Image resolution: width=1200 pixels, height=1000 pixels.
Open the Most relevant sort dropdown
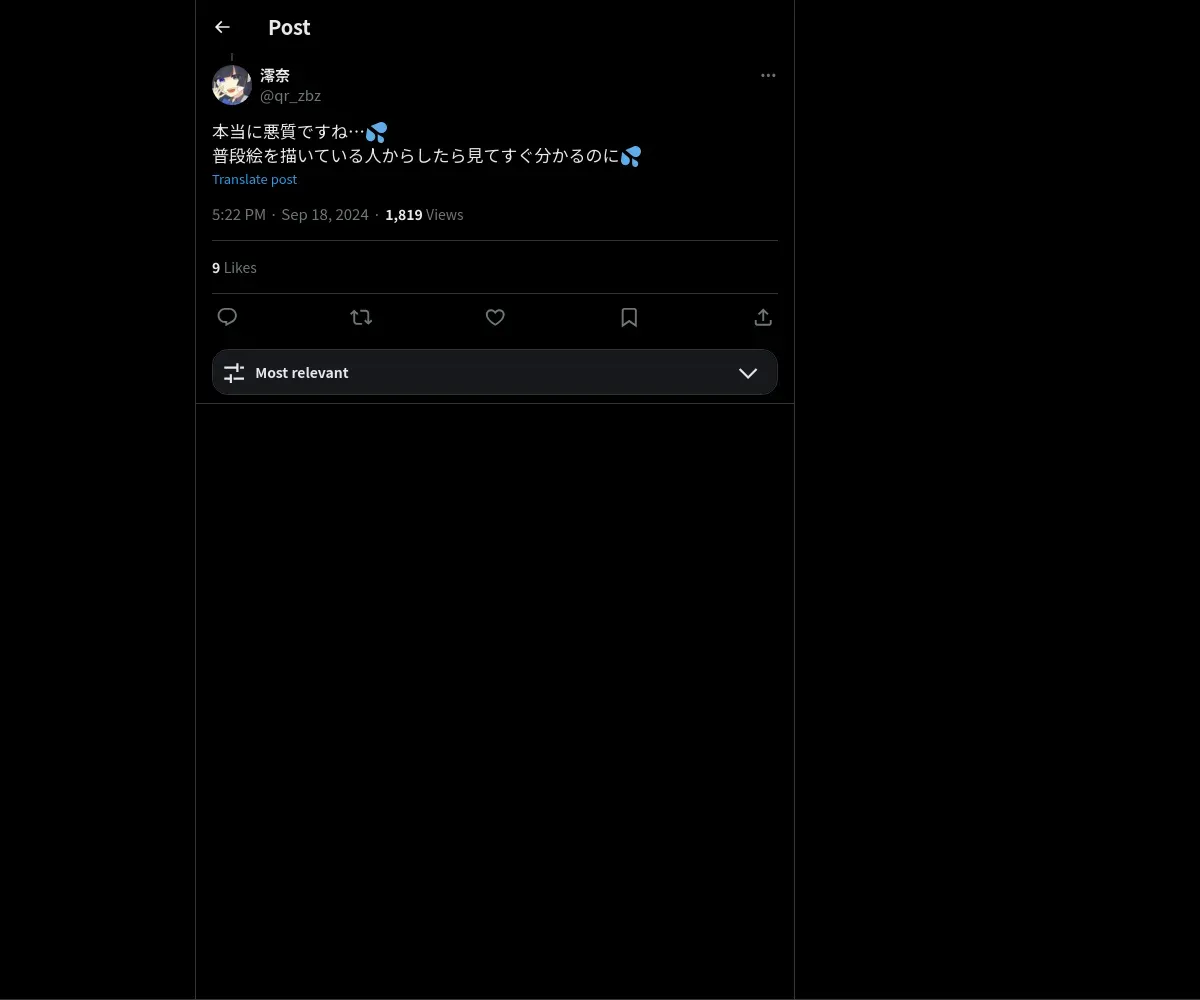[x=495, y=372]
